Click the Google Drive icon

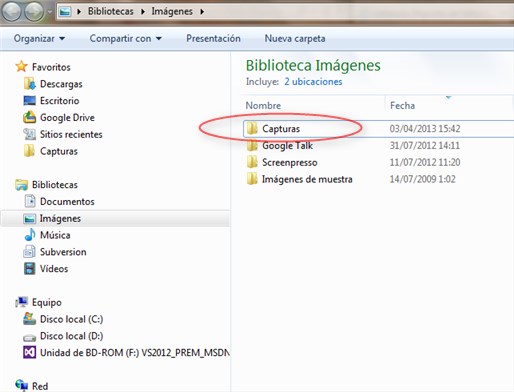[x=29, y=117]
